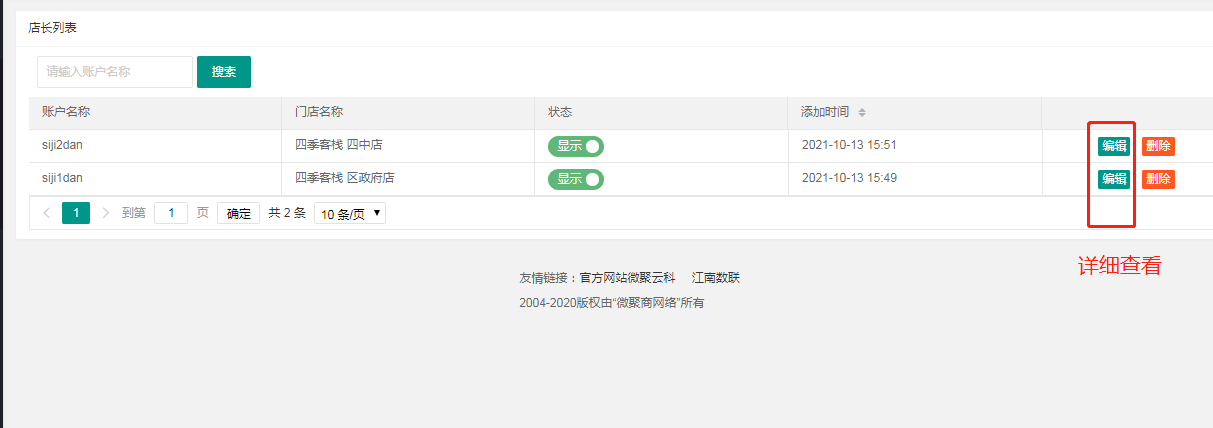Go to next page with right chevron
The width and height of the screenshot is (1213, 428).
(x=106, y=213)
